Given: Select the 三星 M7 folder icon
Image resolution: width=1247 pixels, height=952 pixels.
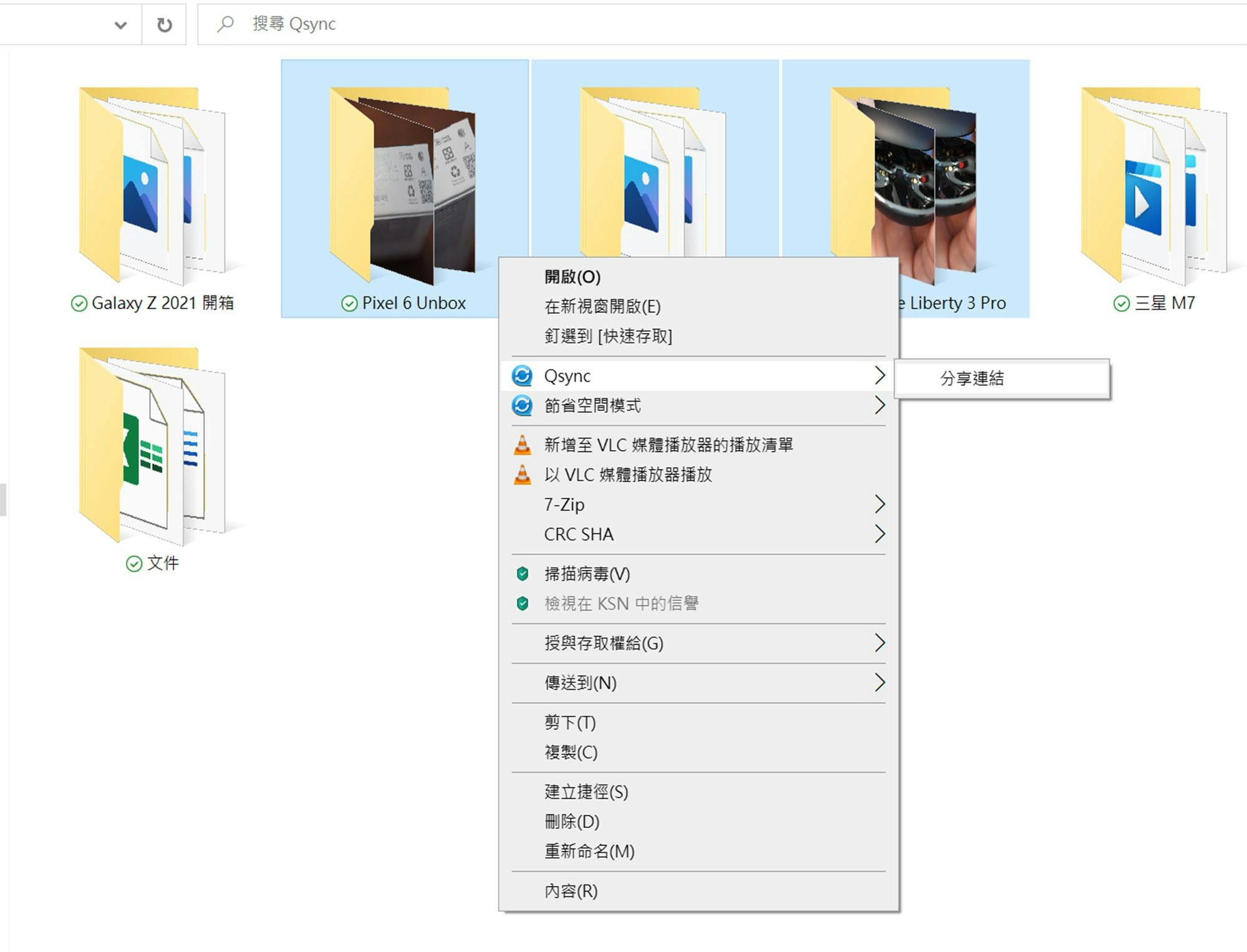Looking at the screenshot, I should click(x=1155, y=185).
